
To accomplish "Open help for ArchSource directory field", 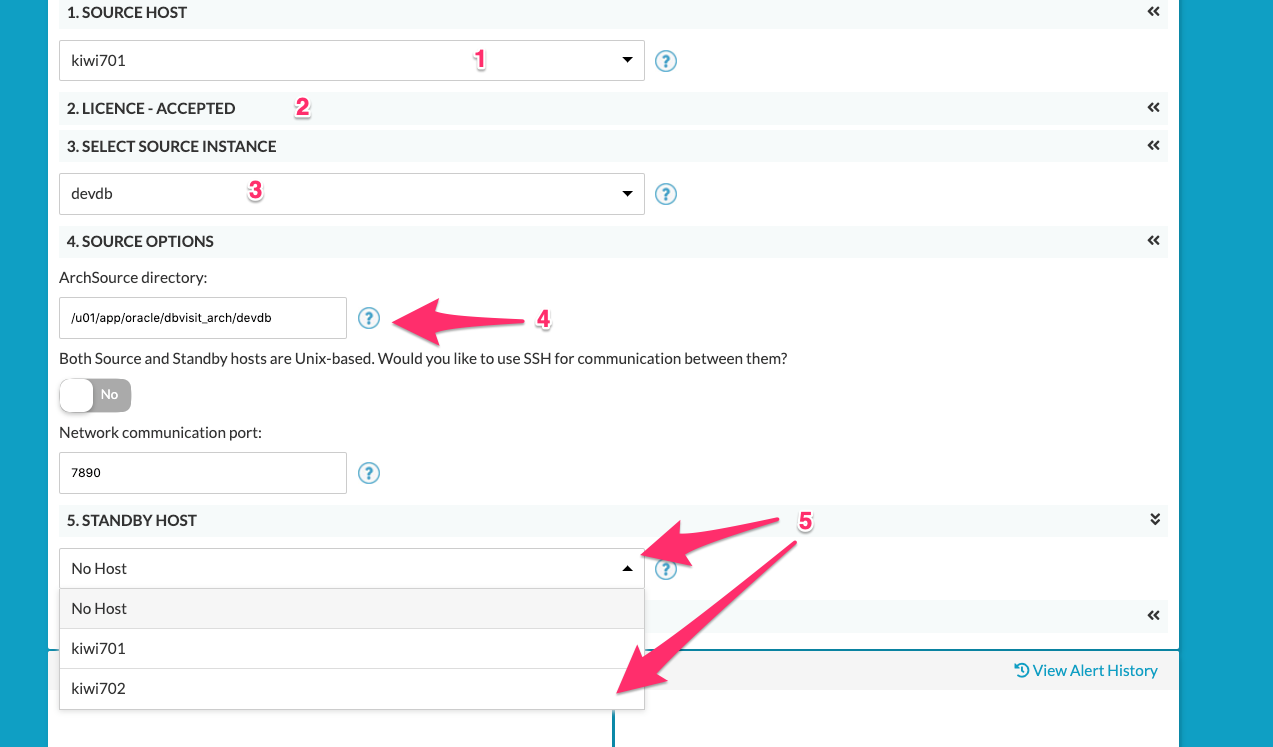I will pos(369,318).
